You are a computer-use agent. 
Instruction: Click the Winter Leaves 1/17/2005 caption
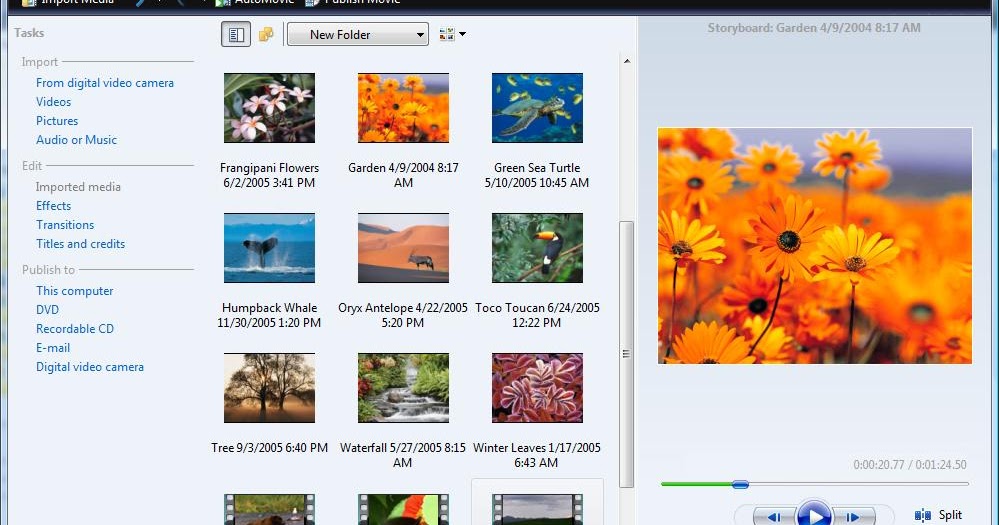coord(537,456)
